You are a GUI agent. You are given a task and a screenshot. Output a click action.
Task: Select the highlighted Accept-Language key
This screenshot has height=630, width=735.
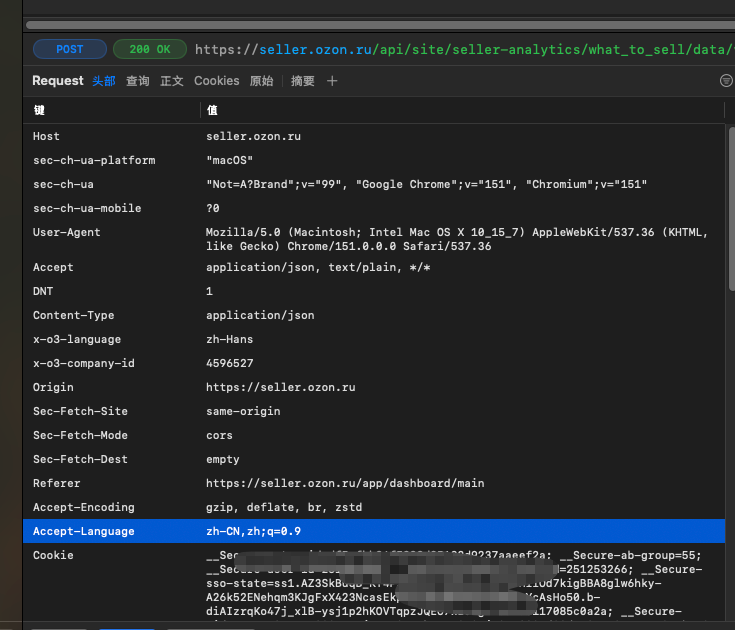point(83,531)
